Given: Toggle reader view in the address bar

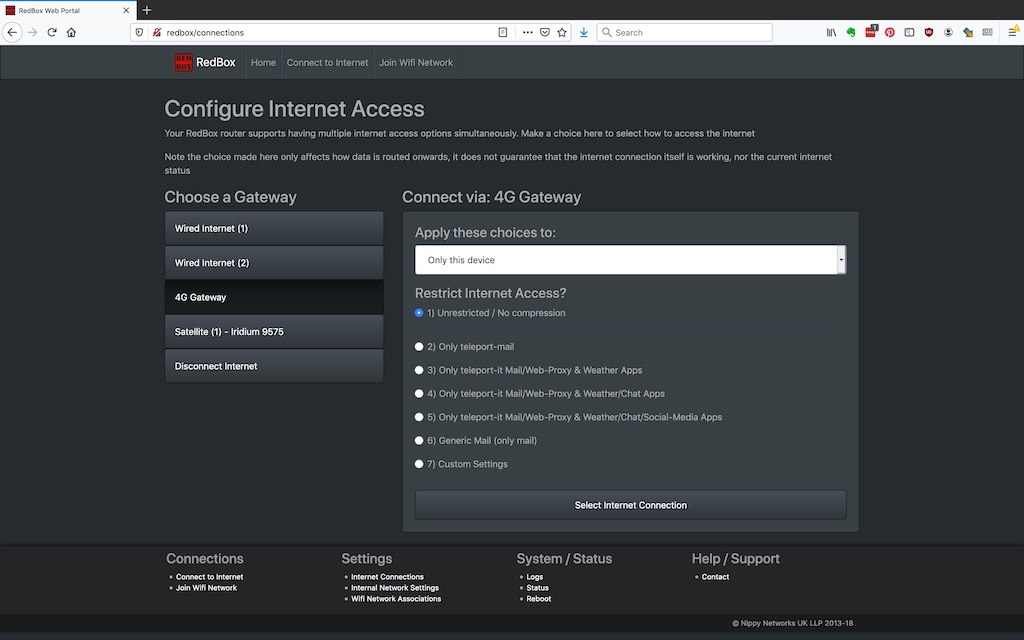Looking at the screenshot, I should click(503, 32).
